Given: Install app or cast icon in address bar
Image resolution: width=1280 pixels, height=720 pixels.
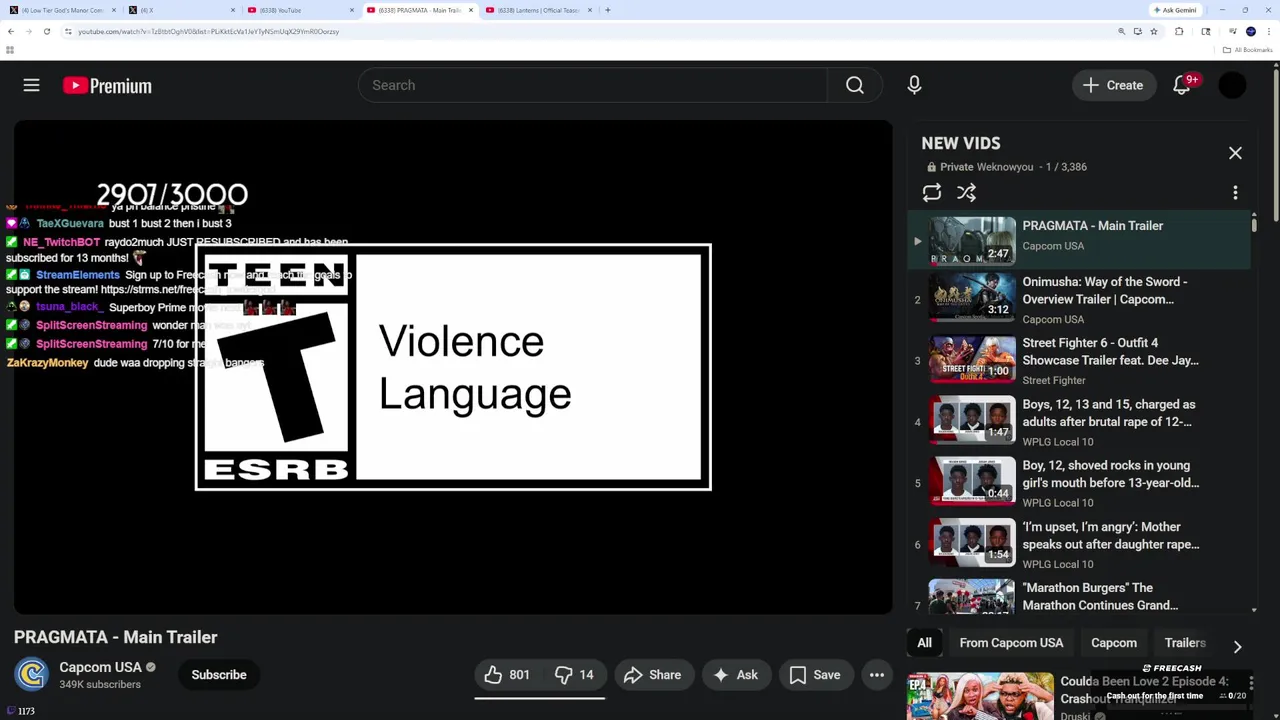Looking at the screenshot, I should [x=1137, y=32].
